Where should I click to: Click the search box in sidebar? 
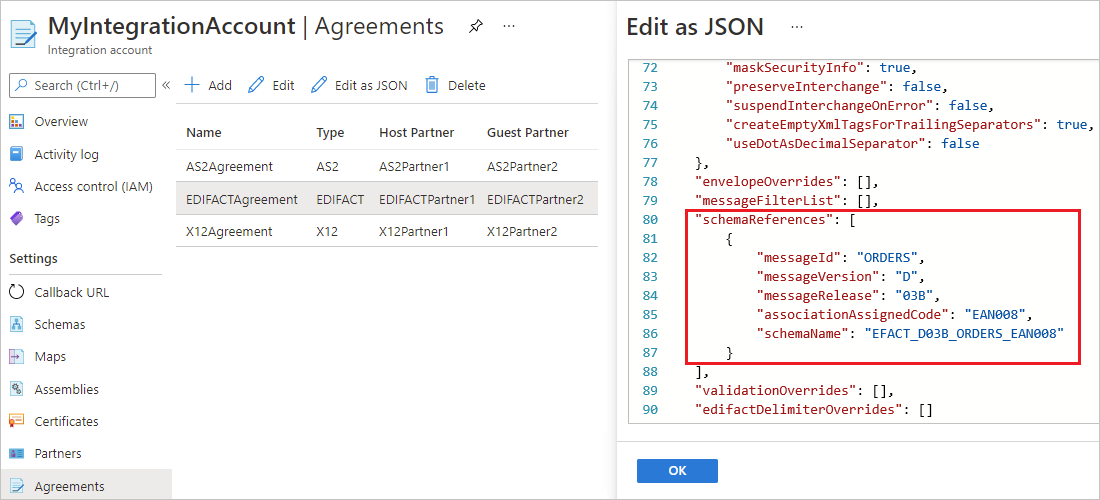click(82, 86)
